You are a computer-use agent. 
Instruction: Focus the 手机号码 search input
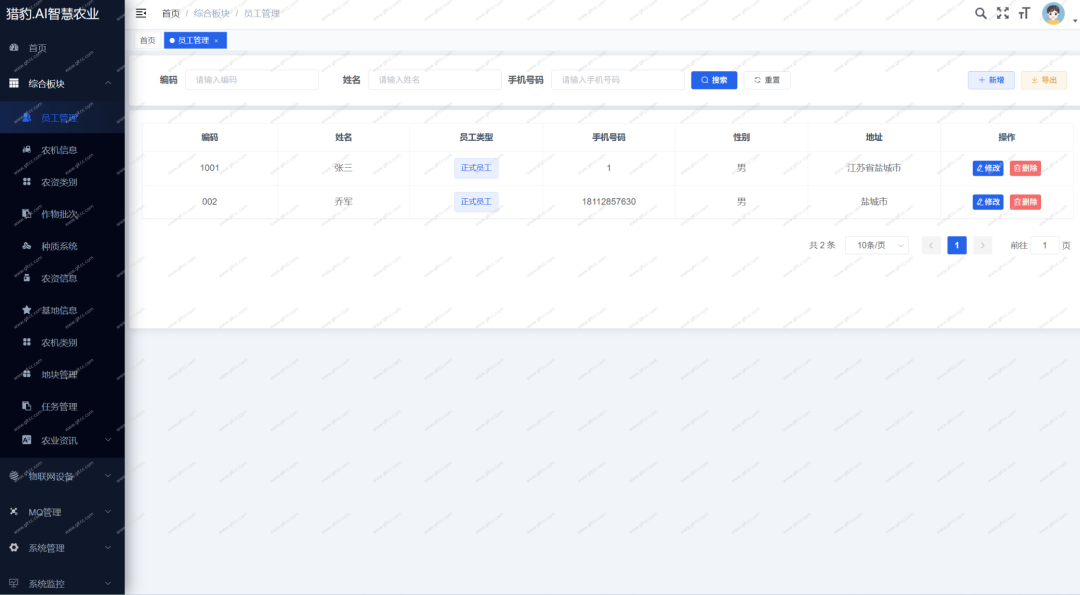(618, 80)
